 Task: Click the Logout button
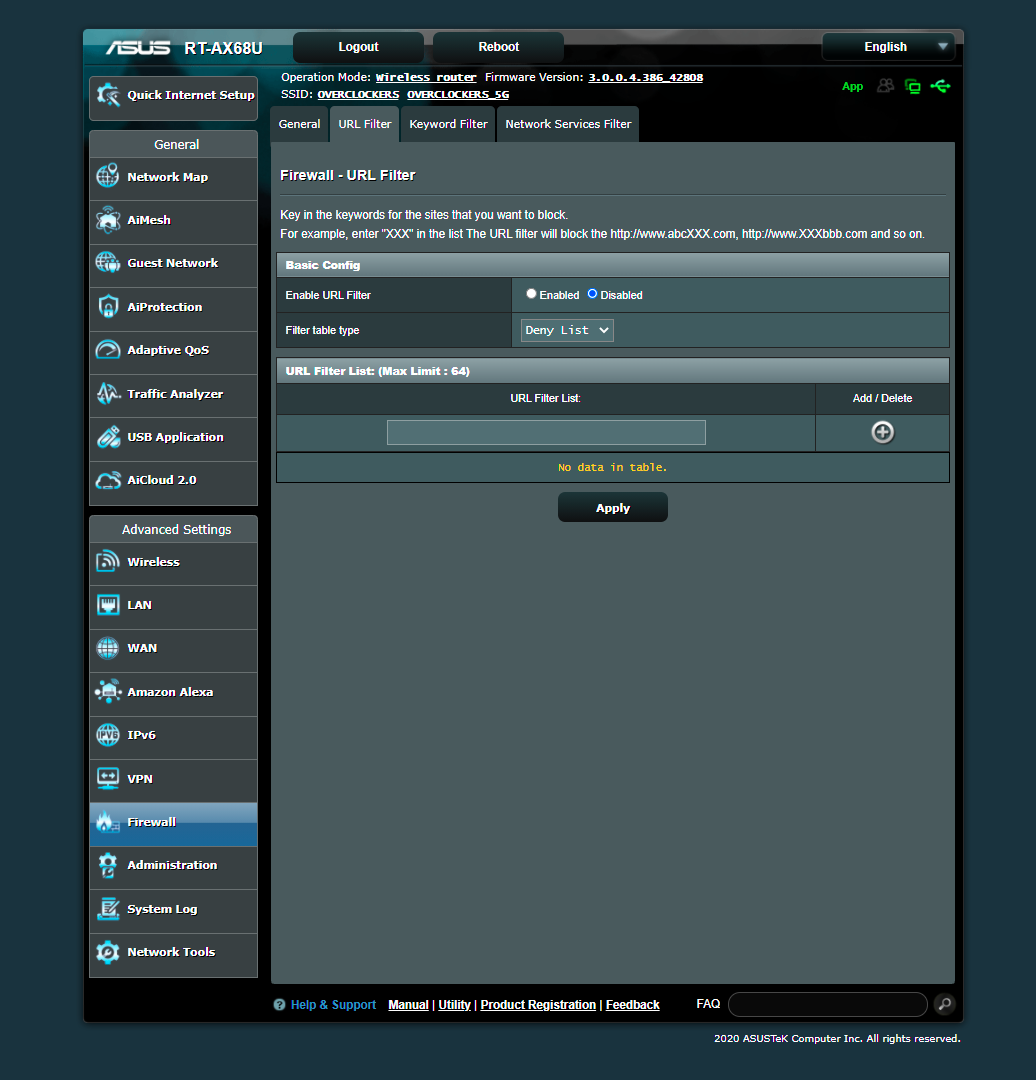coord(358,47)
